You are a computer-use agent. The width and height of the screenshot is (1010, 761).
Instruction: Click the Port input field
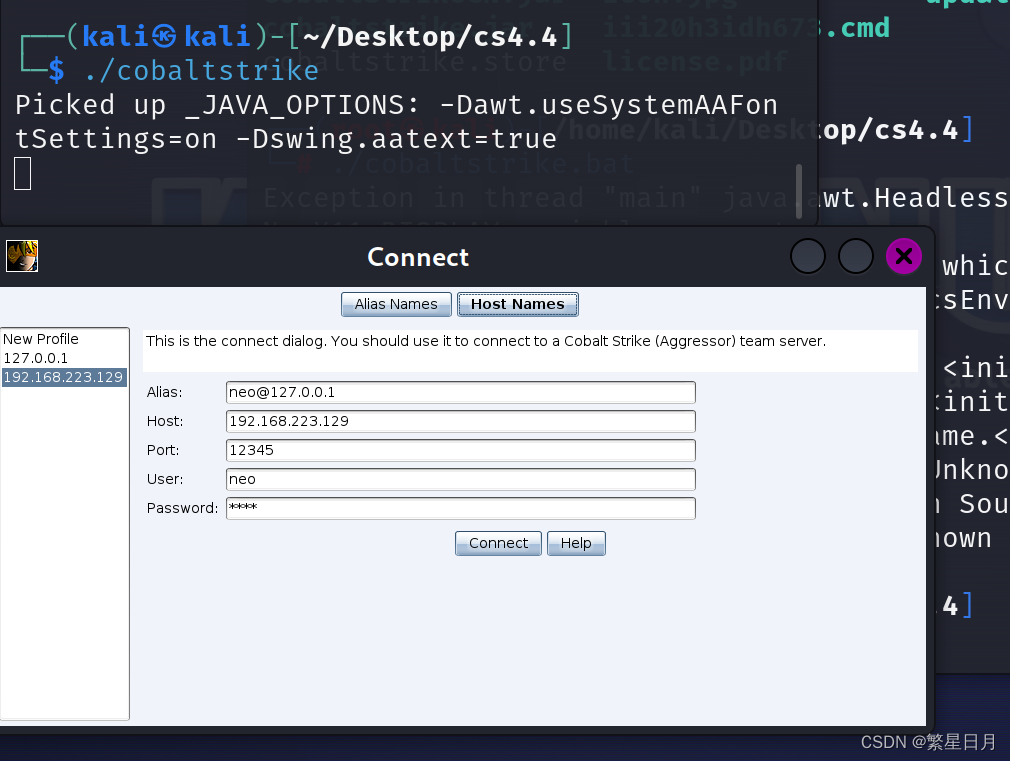coord(461,450)
